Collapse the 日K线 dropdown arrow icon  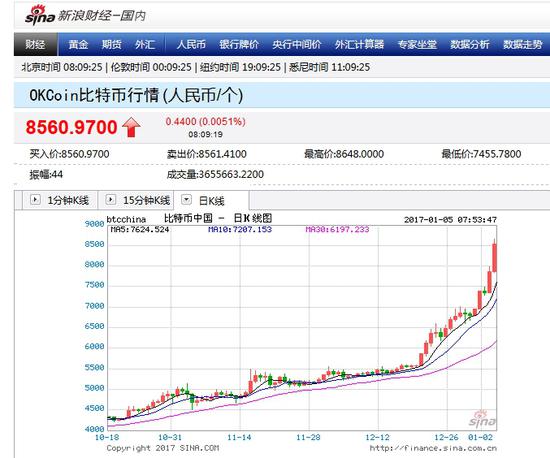point(186,200)
